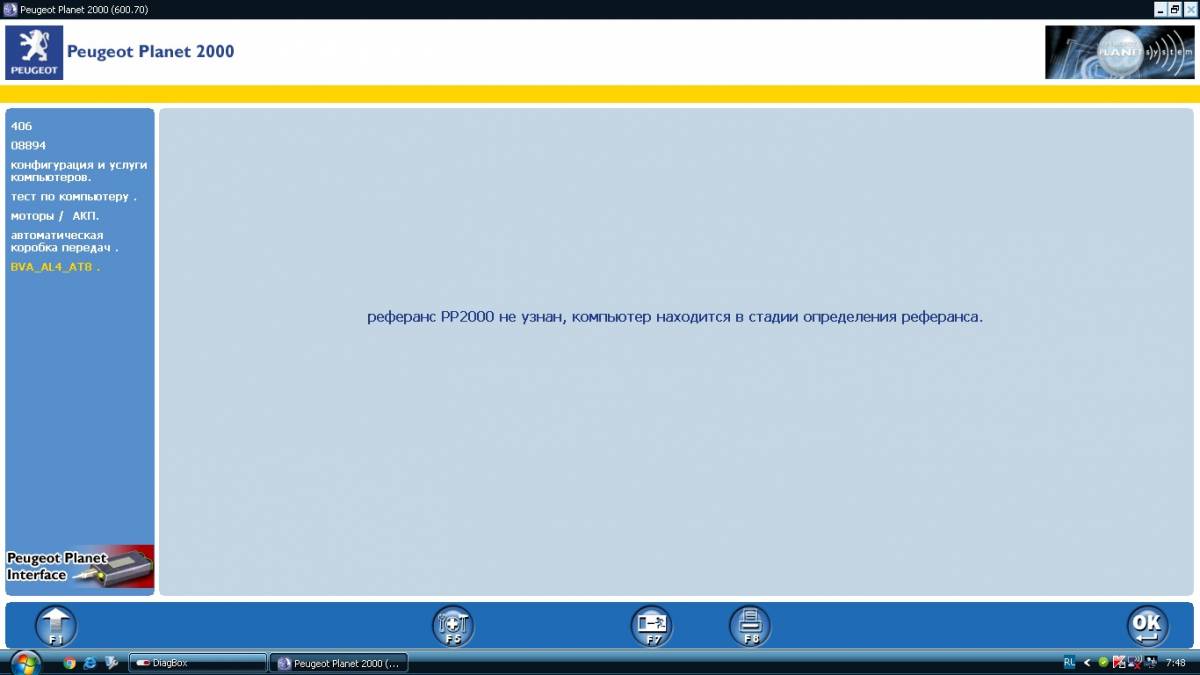The height and width of the screenshot is (675, 1200).
Task: Select 'тест по компьютеру' sidebar item
Action: (72, 196)
